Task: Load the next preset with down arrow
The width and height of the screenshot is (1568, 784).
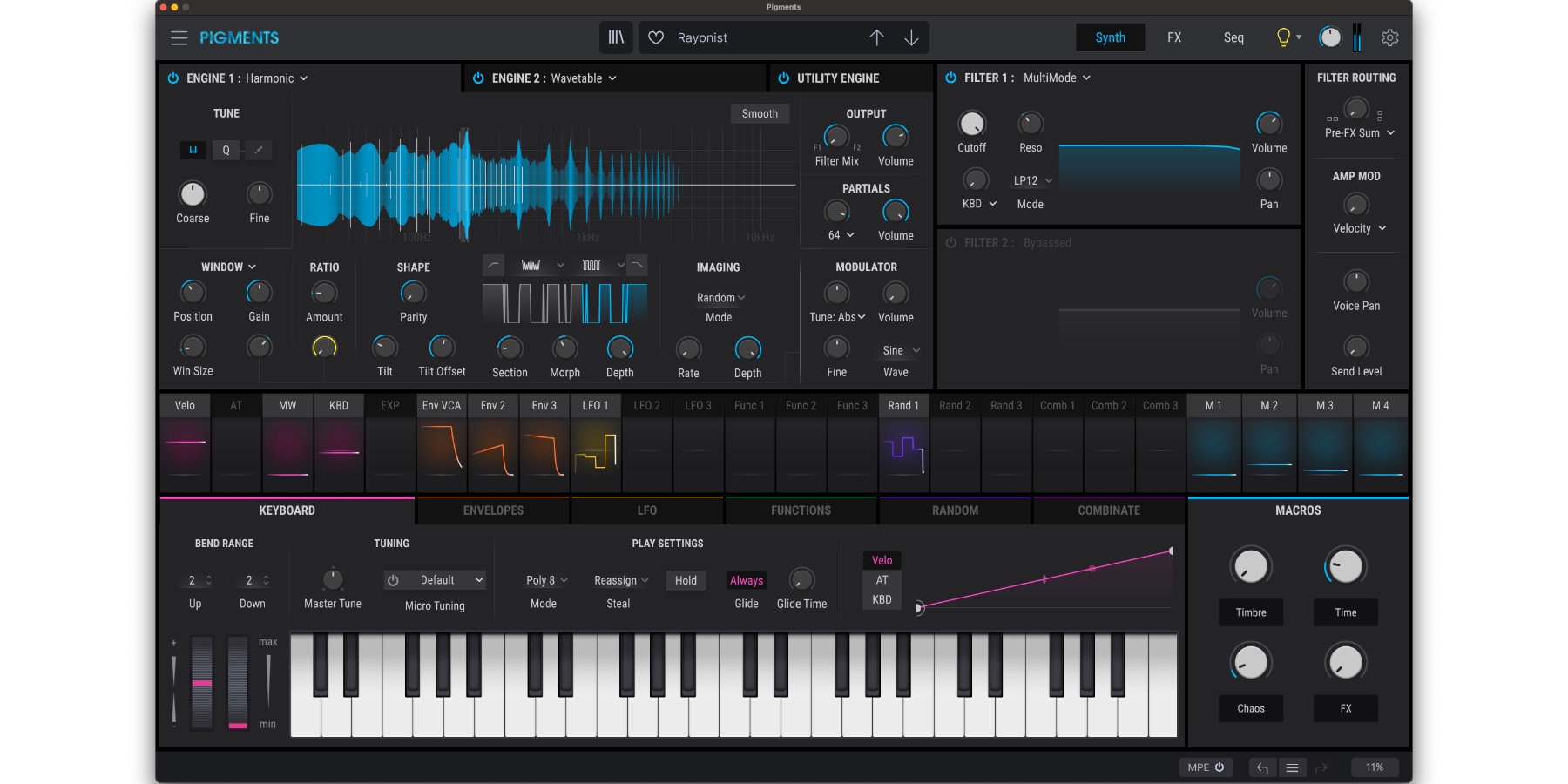Action: (x=911, y=37)
